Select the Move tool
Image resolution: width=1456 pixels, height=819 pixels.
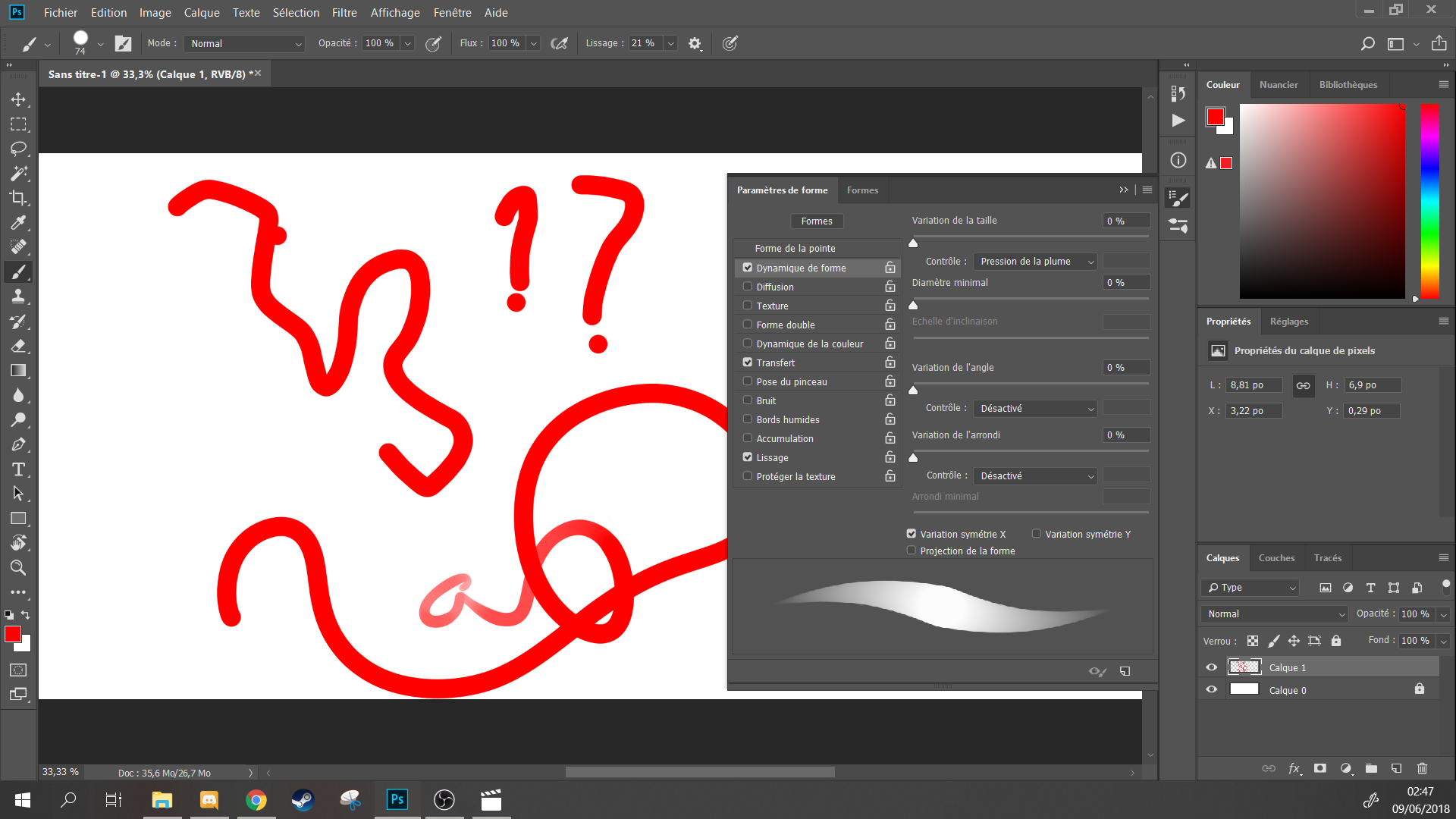[19, 99]
